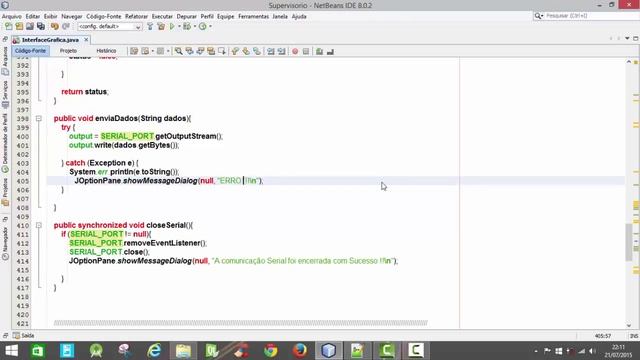Open the Código-Fonte menu
The image size is (640, 360).
tap(104, 16)
